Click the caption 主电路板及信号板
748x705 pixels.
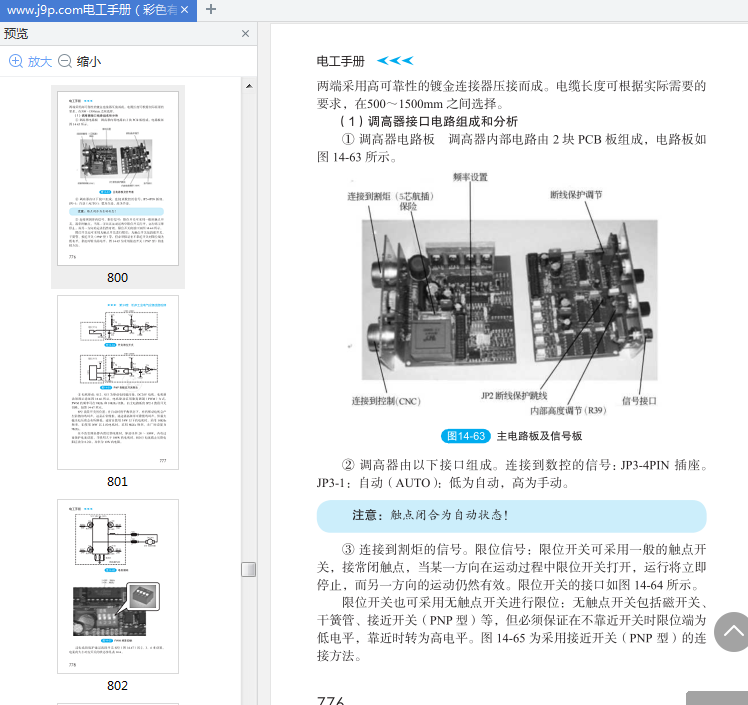pyautogui.click(x=539, y=436)
